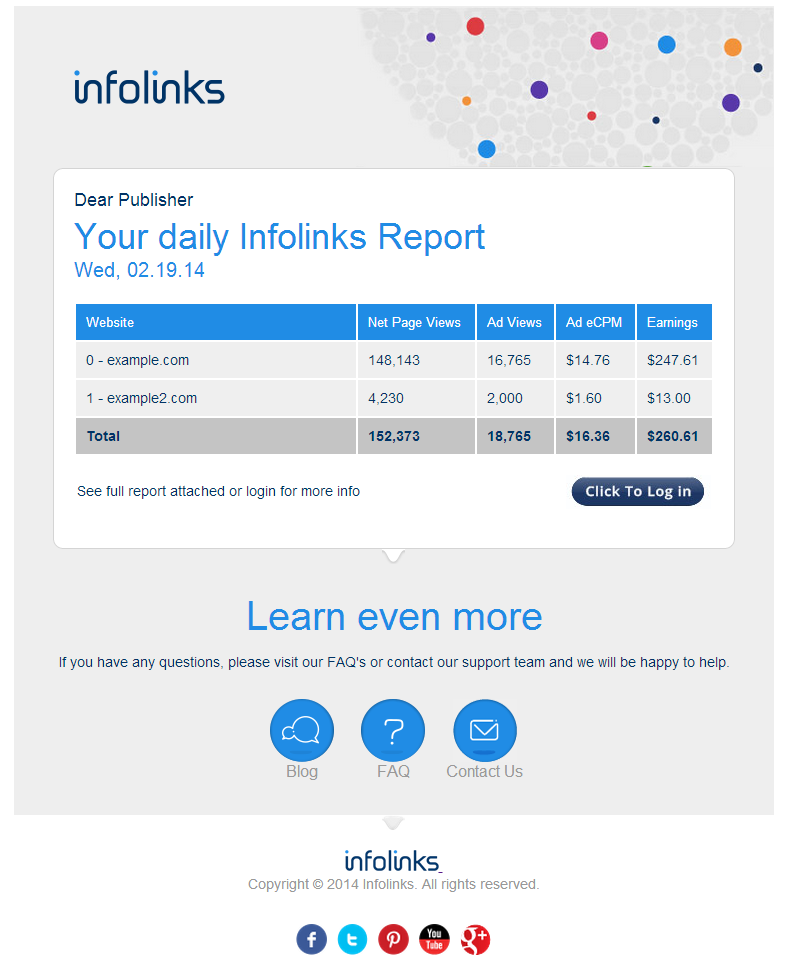Click the Total row label
This screenshot has width=788, height=960.
pos(103,436)
